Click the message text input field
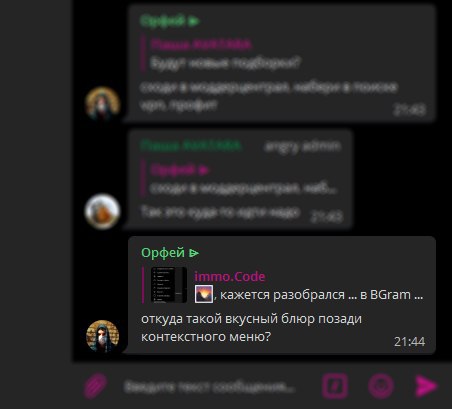Image resolution: width=452 pixels, height=409 pixels. tap(209, 387)
